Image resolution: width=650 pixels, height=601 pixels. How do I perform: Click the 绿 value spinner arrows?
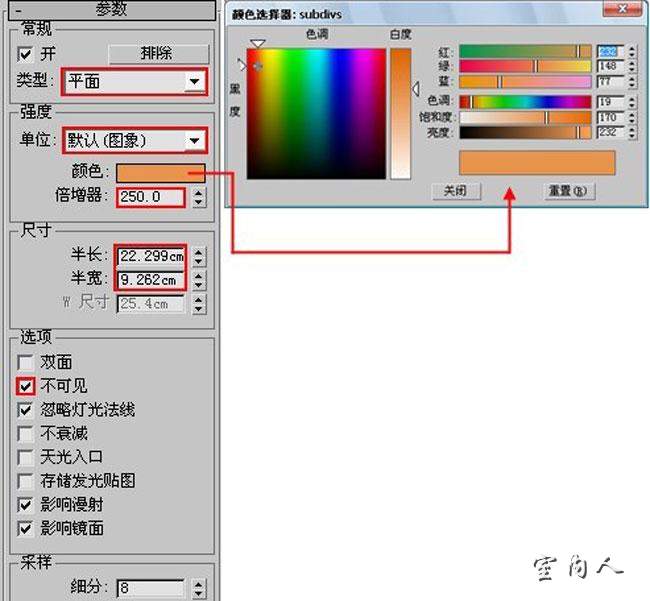(632, 66)
